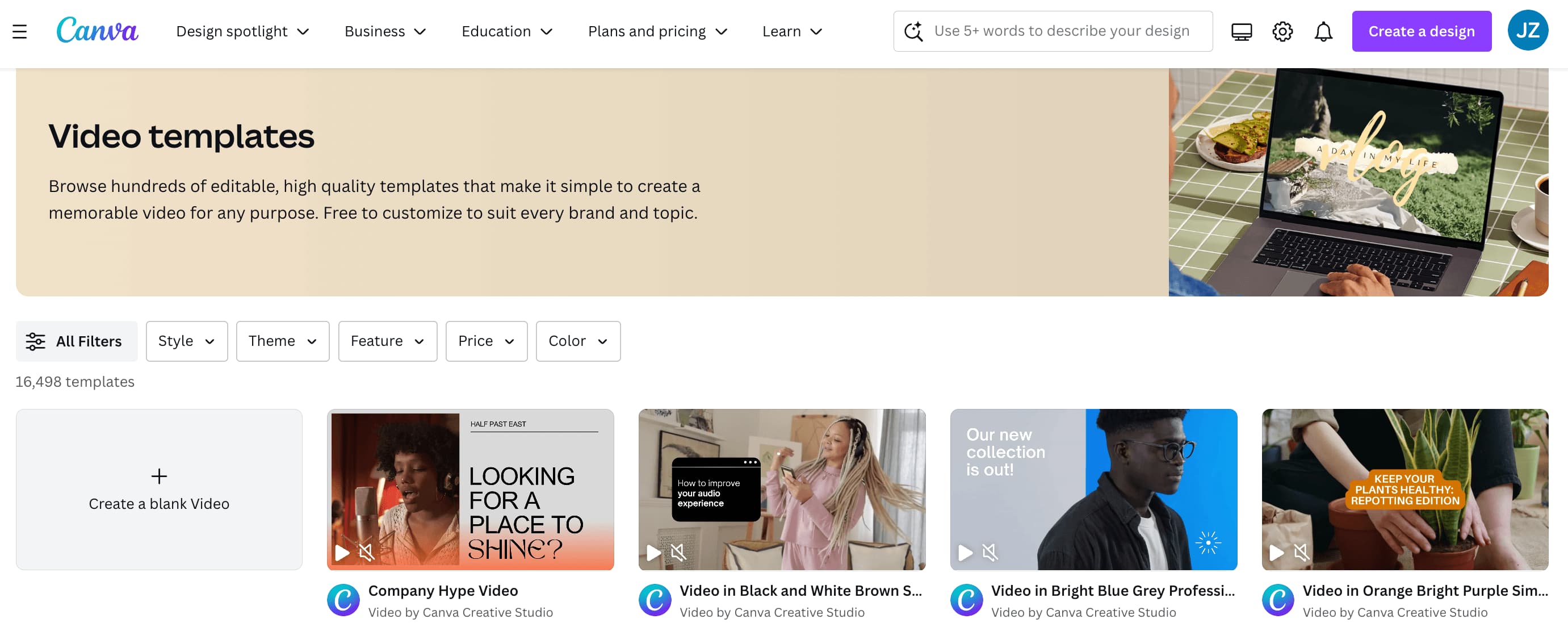Open the Color filter dropdown

[578, 341]
